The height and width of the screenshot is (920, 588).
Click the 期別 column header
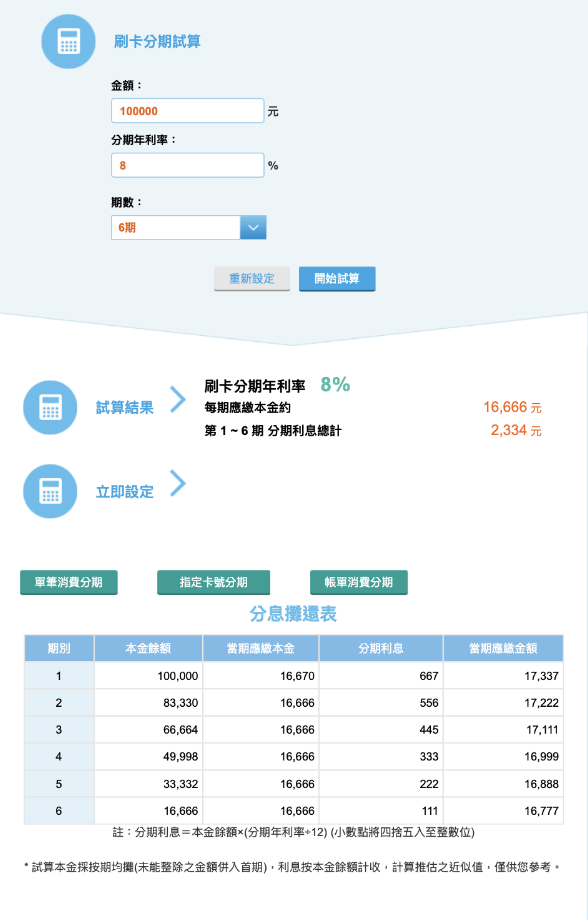pyautogui.click(x=59, y=648)
